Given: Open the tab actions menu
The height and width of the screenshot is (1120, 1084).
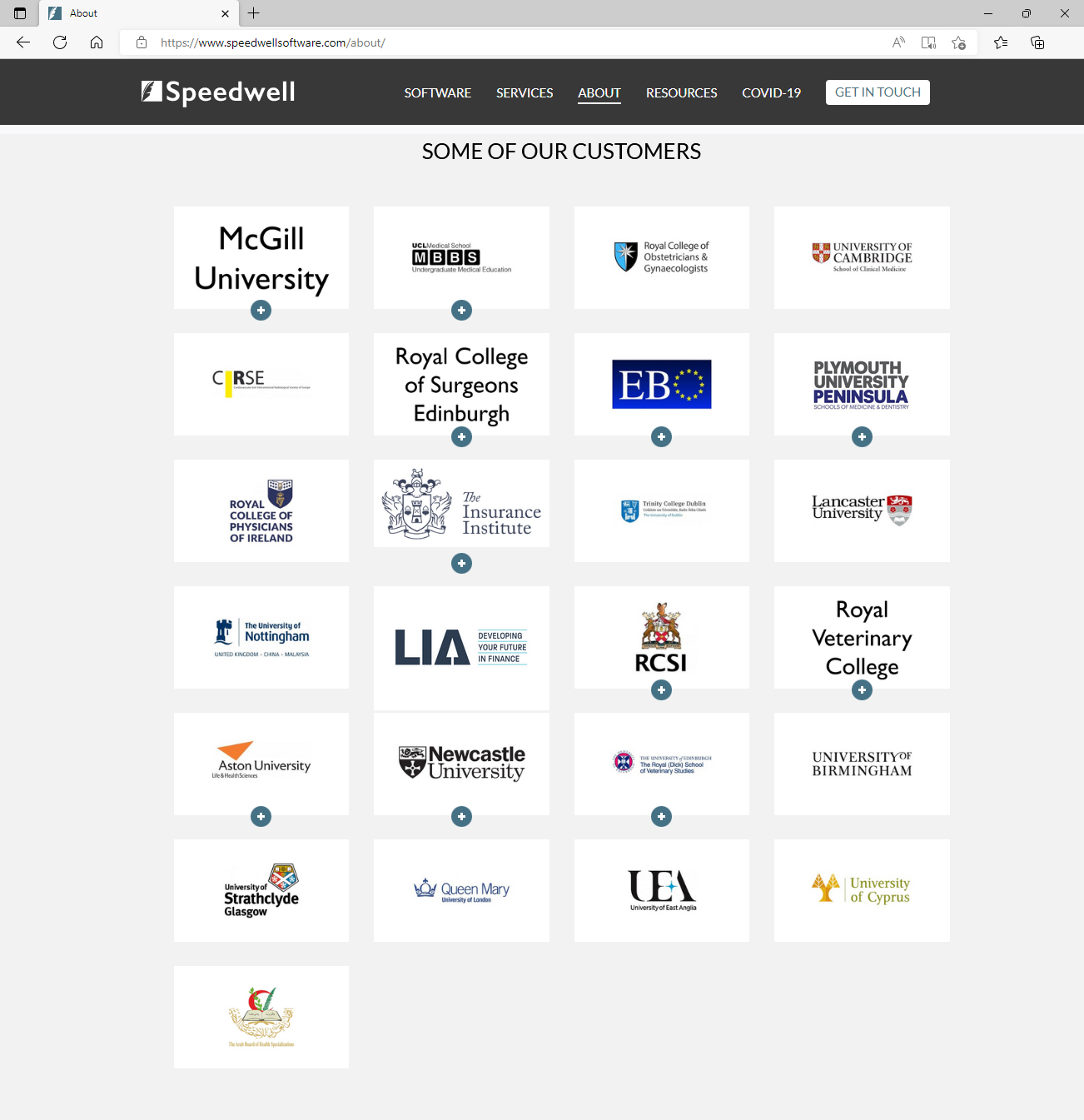Looking at the screenshot, I should coord(20,13).
